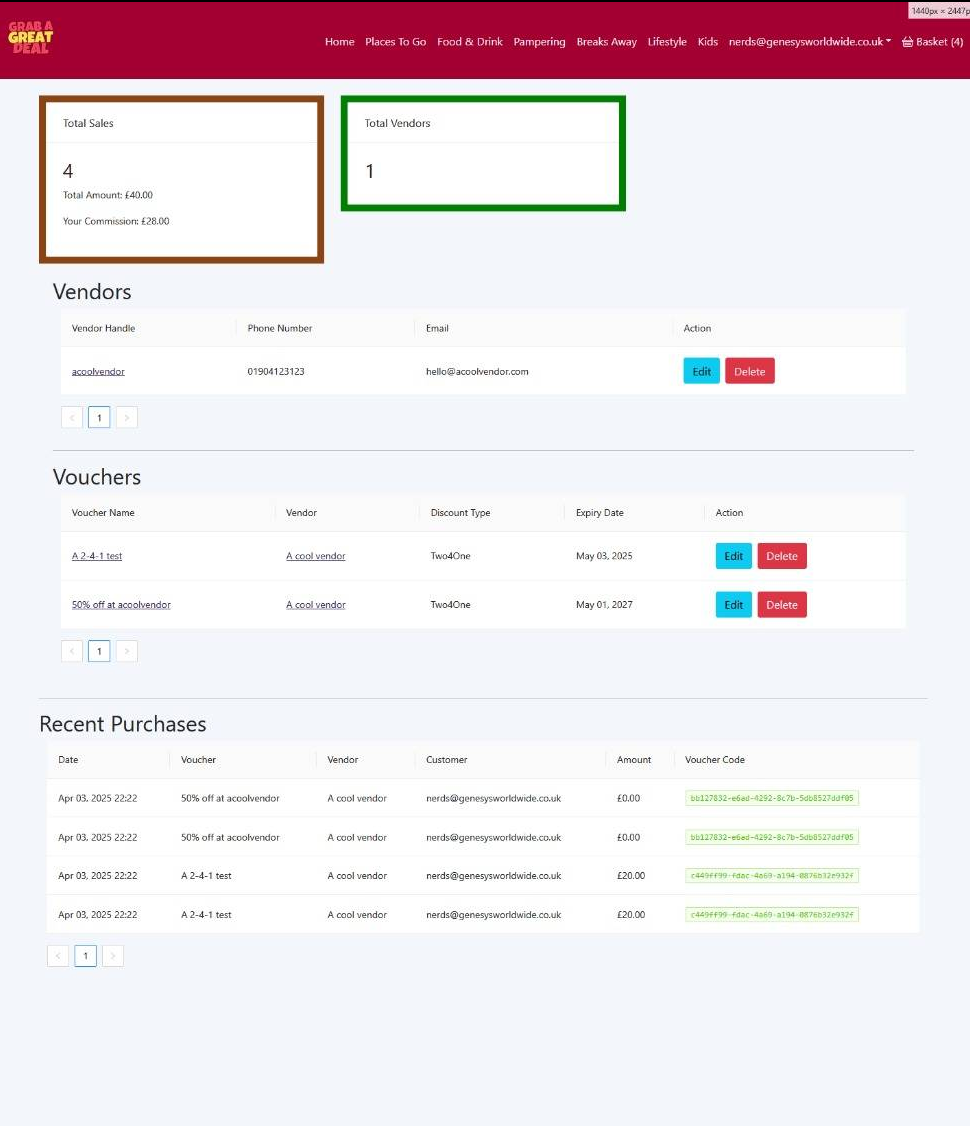Screen dimensions: 970x1126
Task: Edit the A 2-4-1 test voucher
Action: tap(734, 556)
